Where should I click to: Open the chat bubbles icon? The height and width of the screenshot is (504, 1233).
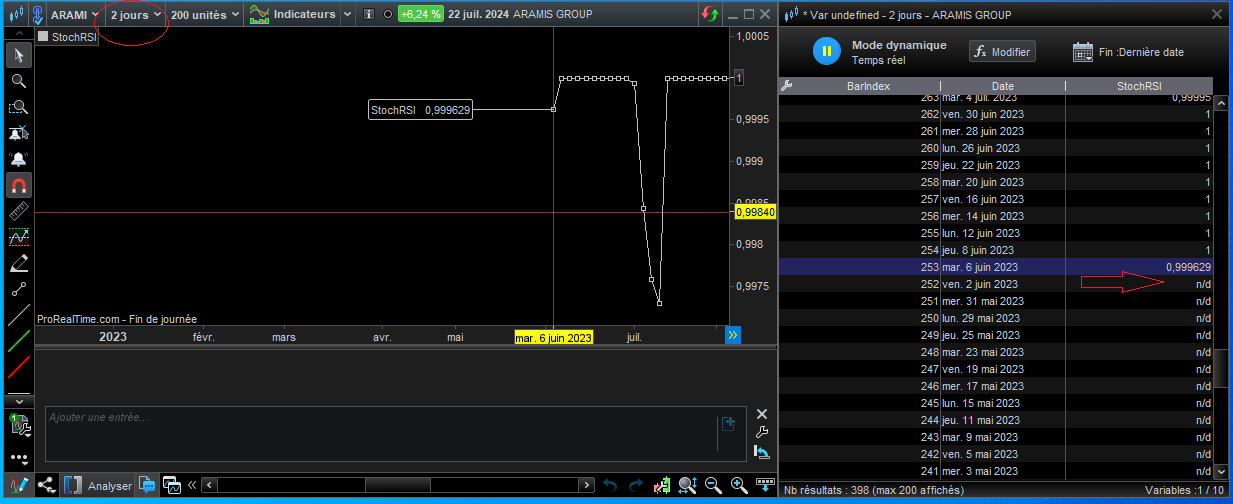coord(147,485)
